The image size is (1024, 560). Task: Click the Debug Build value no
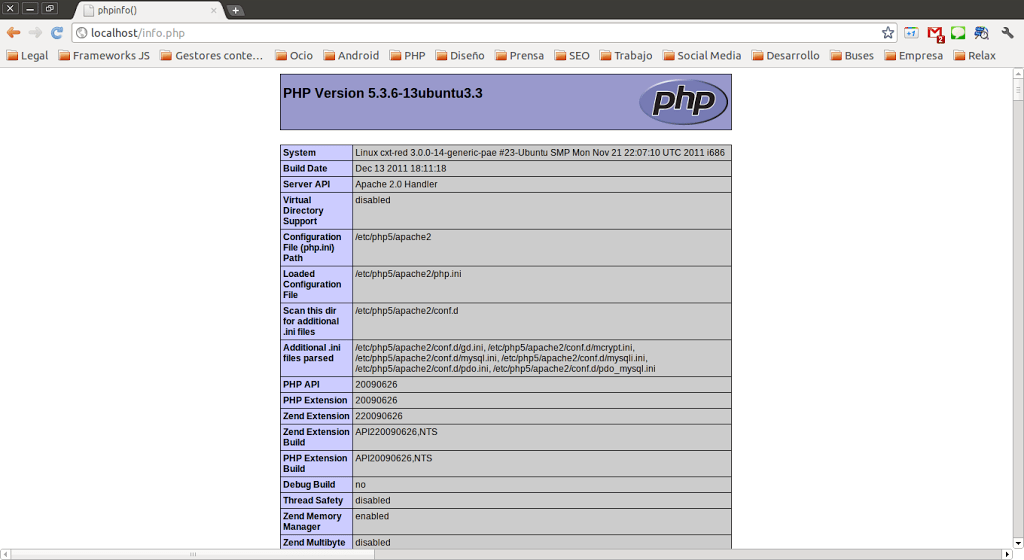(360, 485)
